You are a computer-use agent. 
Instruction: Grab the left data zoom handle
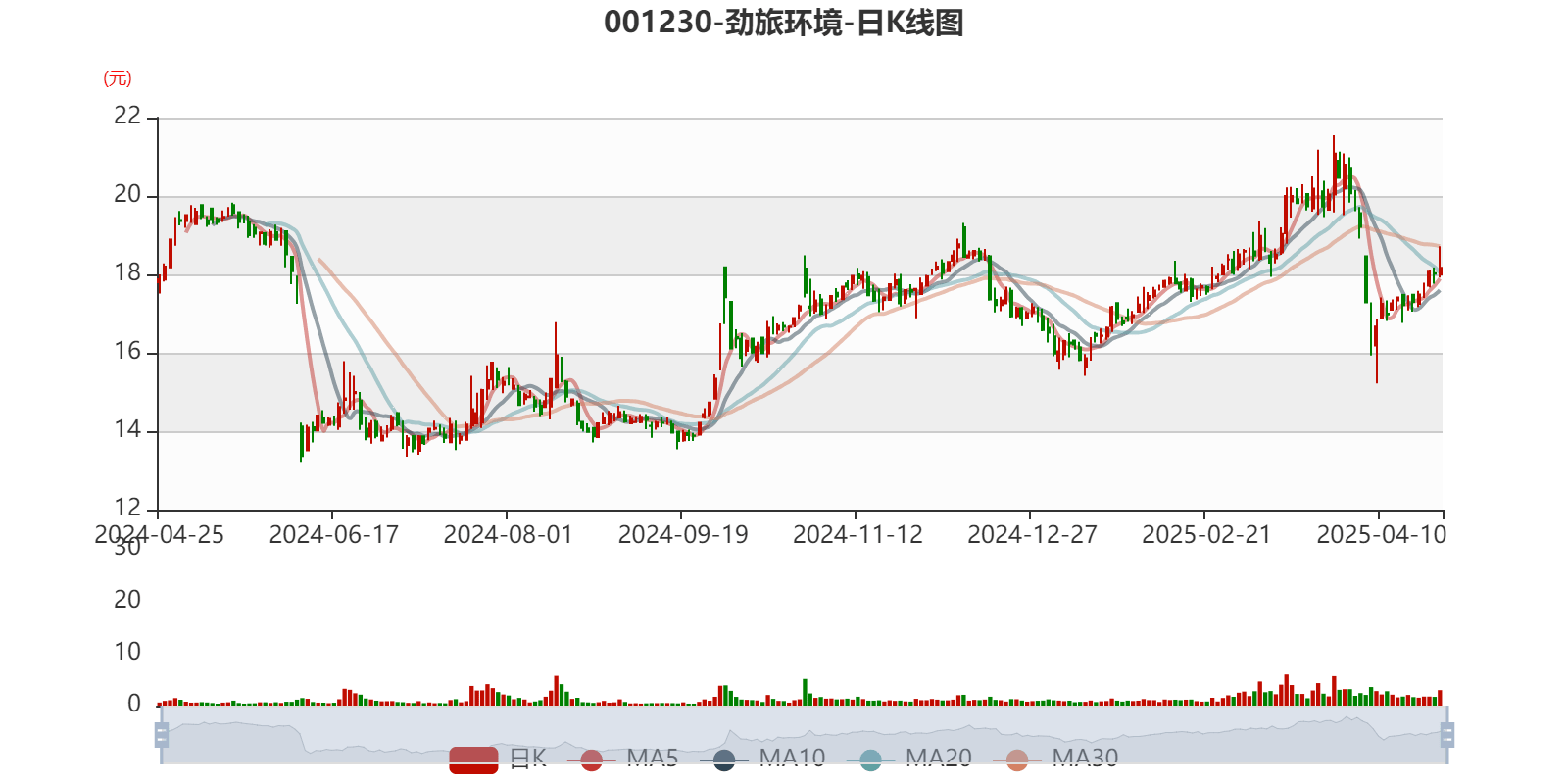(161, 734)
